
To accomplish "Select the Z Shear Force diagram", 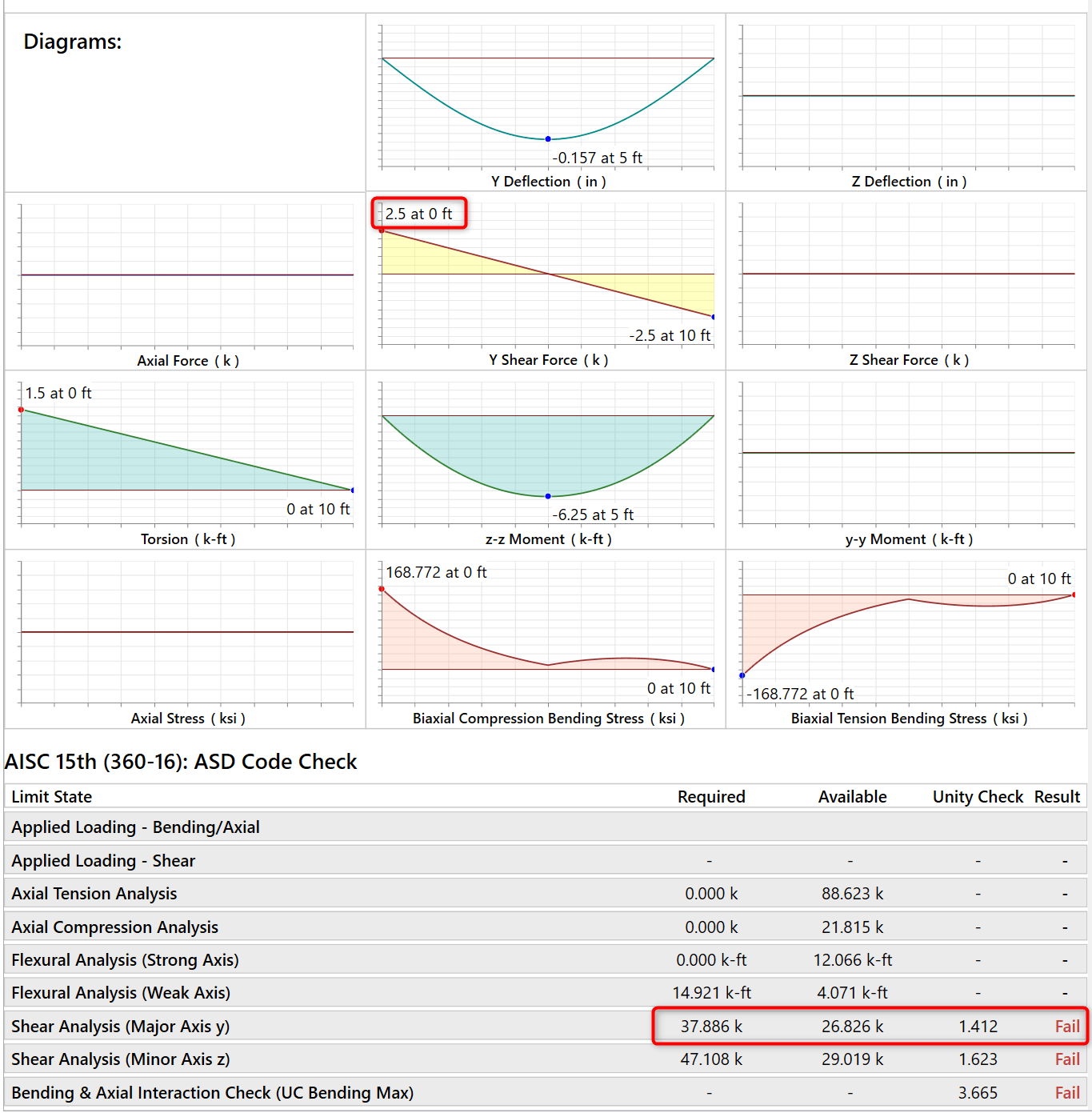I will [x=908, y=276].
